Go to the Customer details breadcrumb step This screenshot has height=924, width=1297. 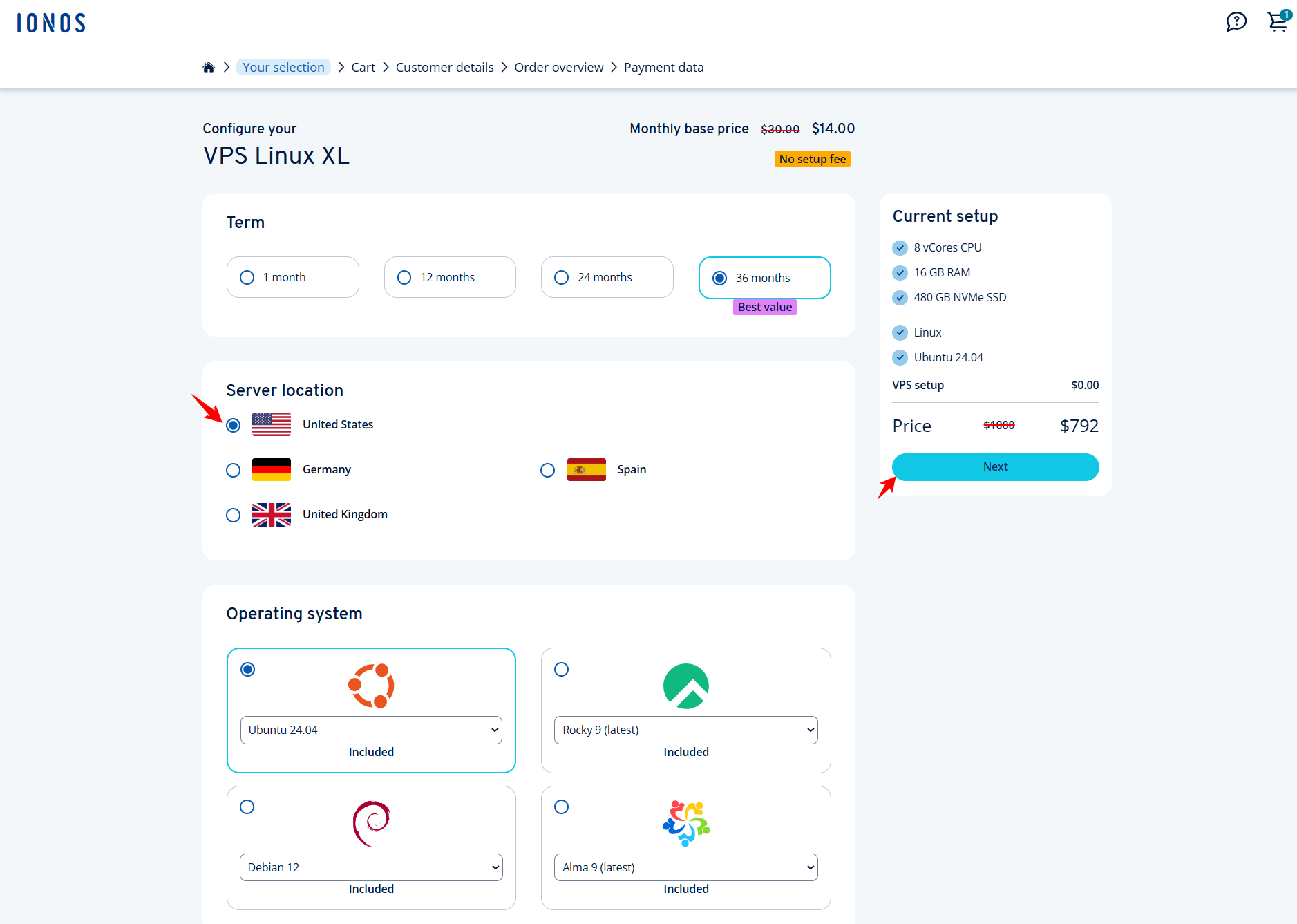click(445, 67)
